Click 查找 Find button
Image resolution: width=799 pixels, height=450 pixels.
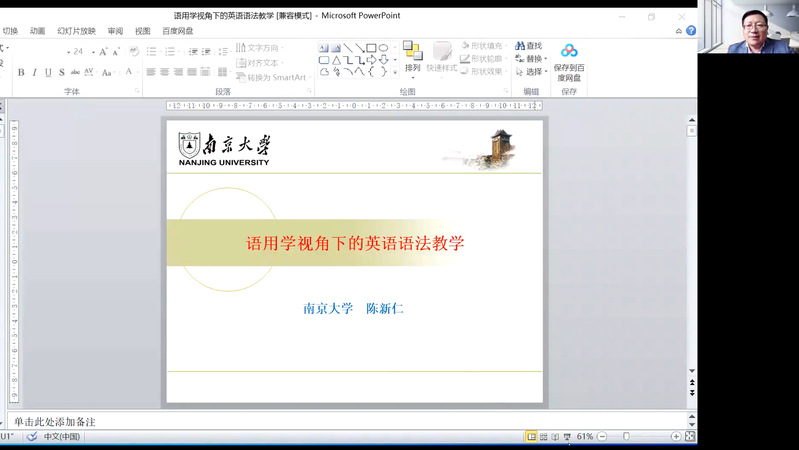[x=528, y=46]
